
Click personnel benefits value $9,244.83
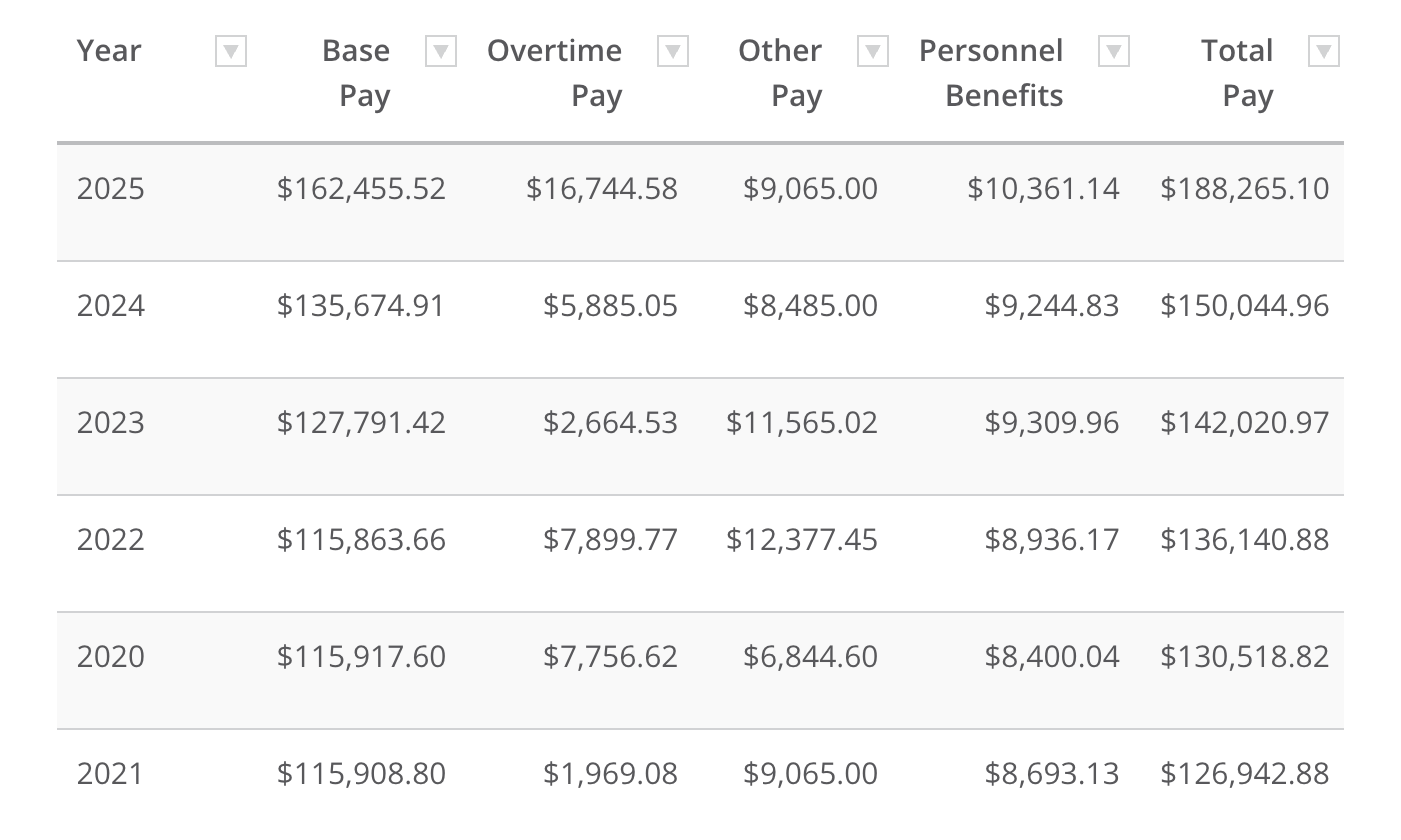point(1052,306)
